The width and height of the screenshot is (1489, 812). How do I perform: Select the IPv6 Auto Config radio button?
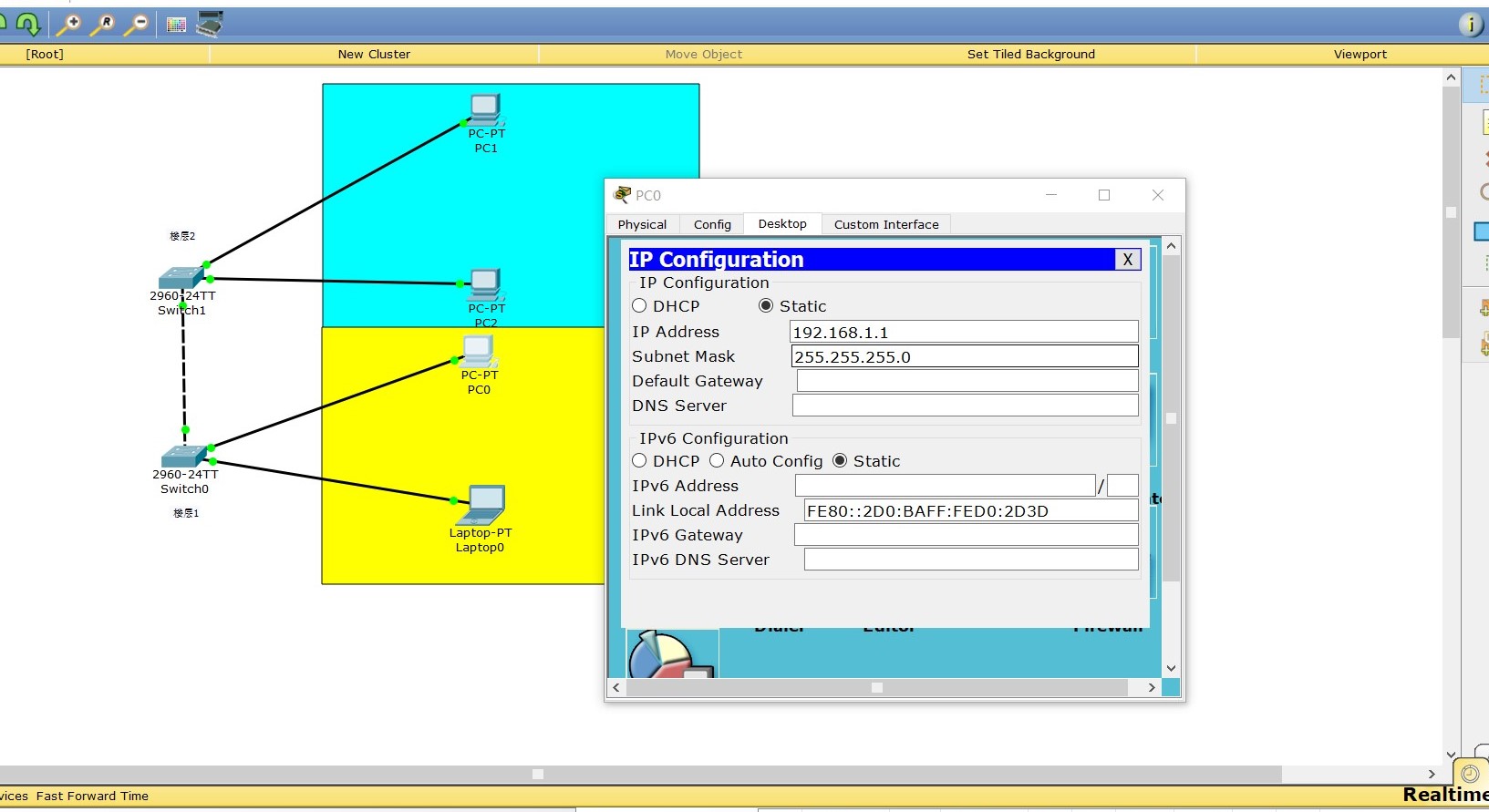717,461
